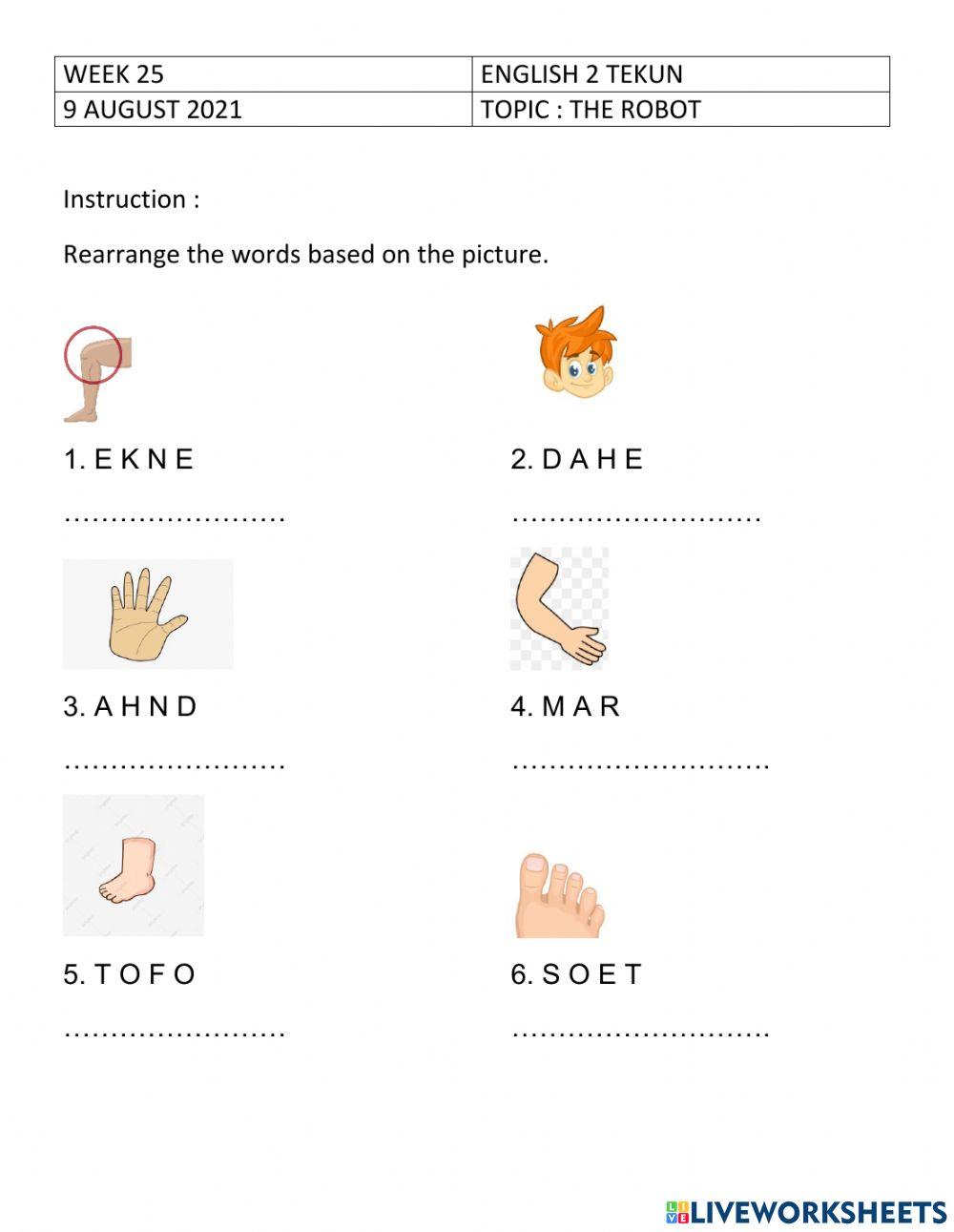Image resolution: width=954 pixels, height=1232 pixels.
Task: Click the WEEK 25 header cell
Action: [x=262, y=74]
